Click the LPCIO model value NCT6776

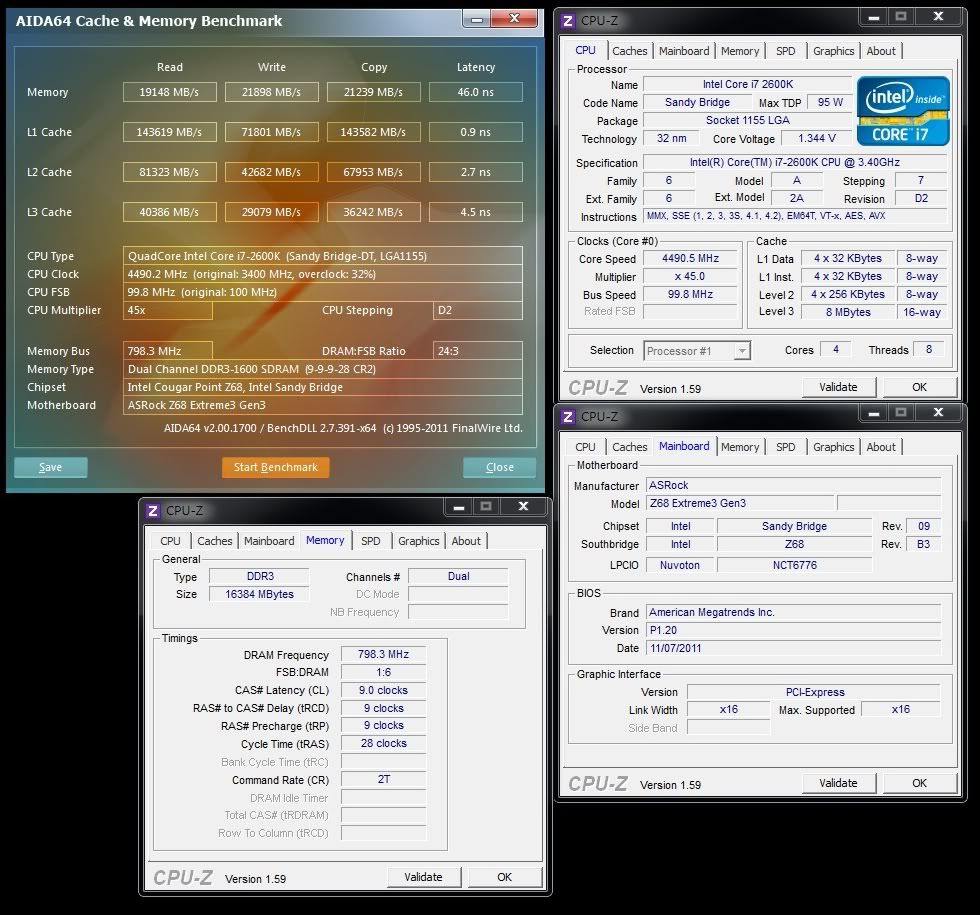[x=794, y=565]
